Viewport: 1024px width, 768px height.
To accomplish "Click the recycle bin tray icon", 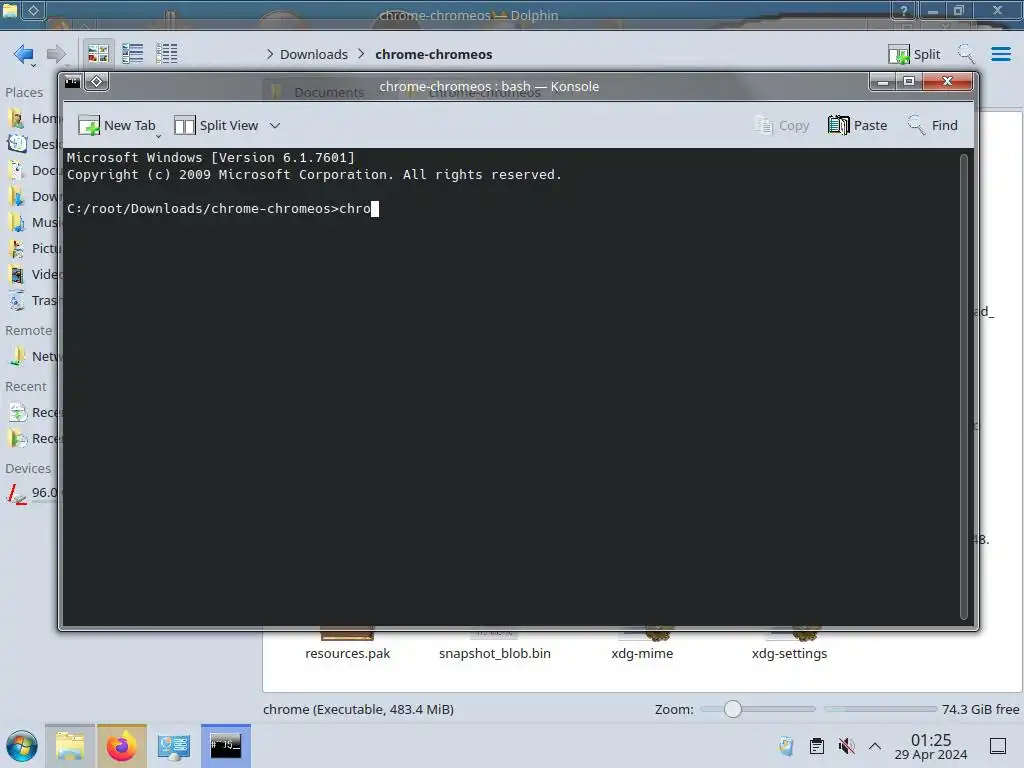I will coord(786,746).
